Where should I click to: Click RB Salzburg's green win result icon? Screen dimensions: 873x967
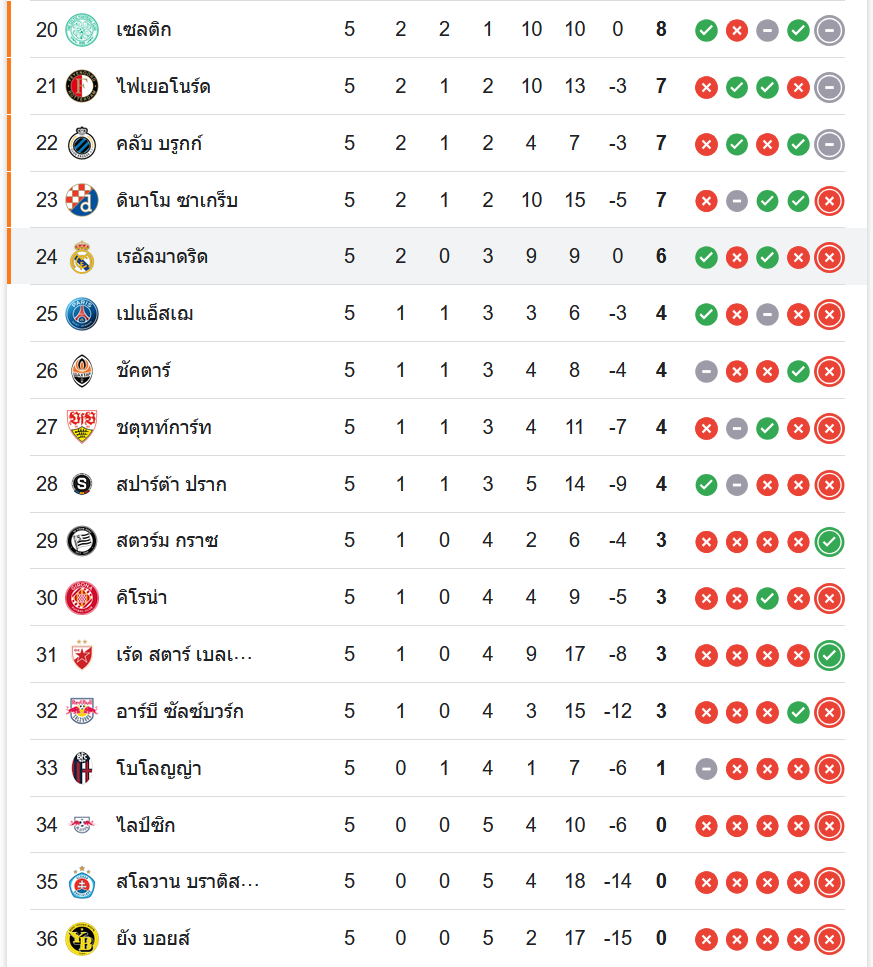click(798, 712)
